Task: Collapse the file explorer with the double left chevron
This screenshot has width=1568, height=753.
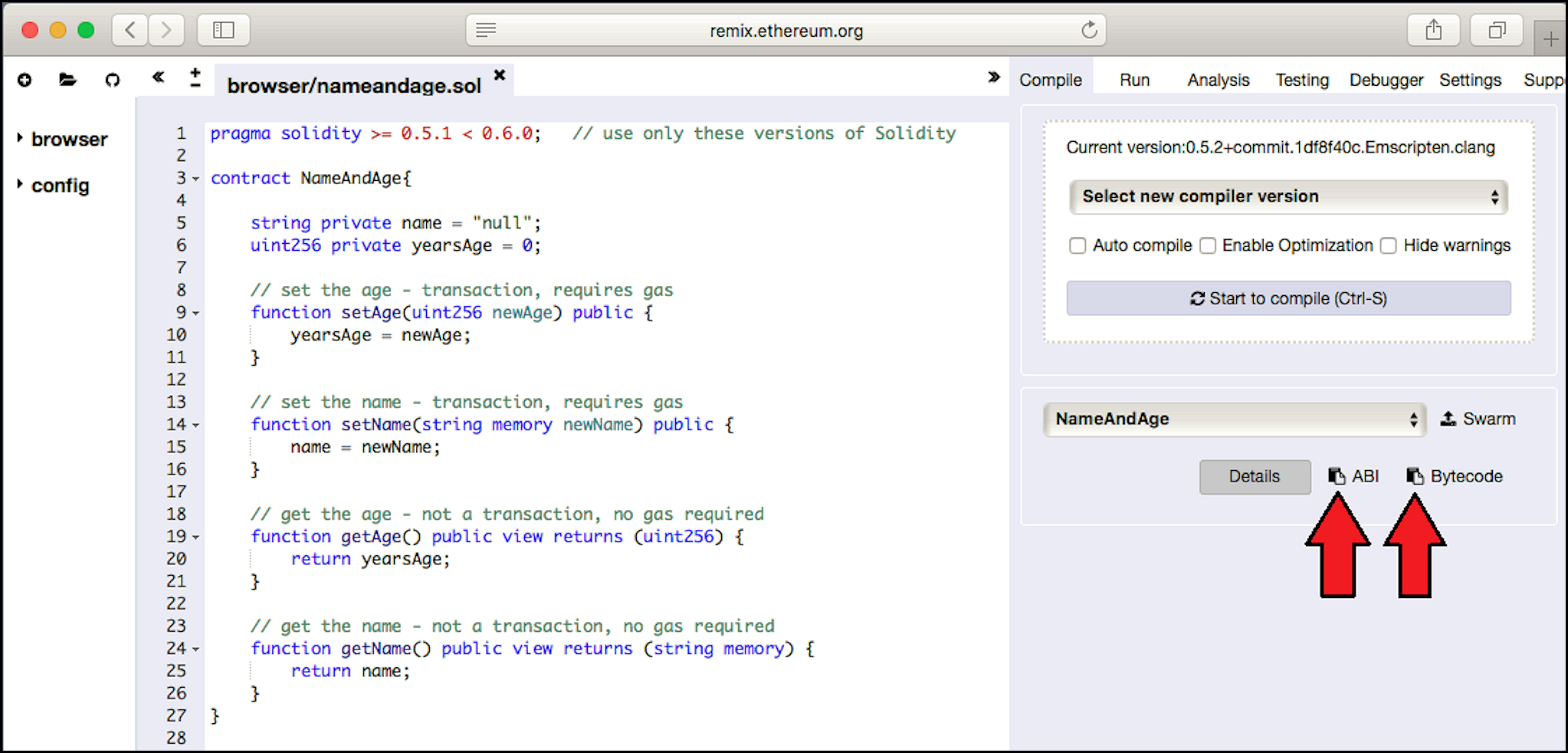Action: click(158, 77)
